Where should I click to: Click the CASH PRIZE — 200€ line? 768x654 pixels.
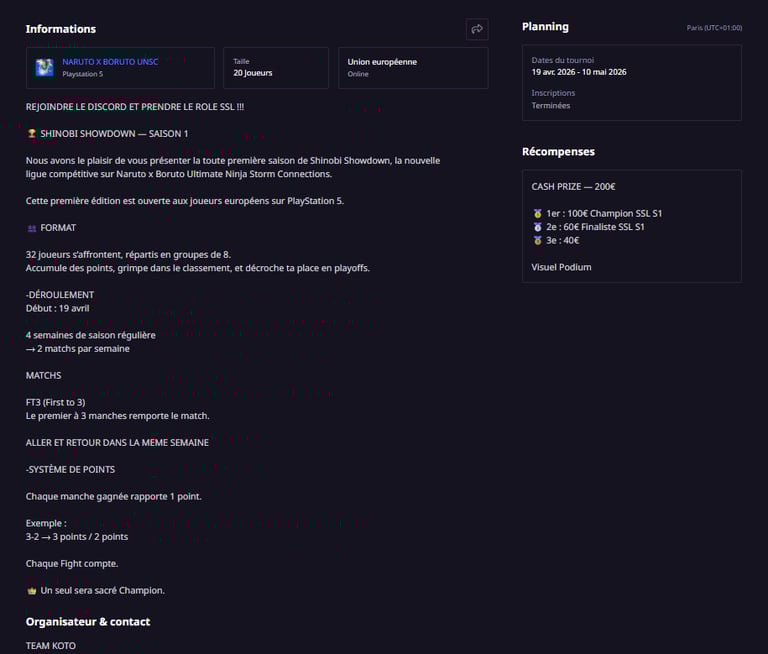(x=573, y=187)
